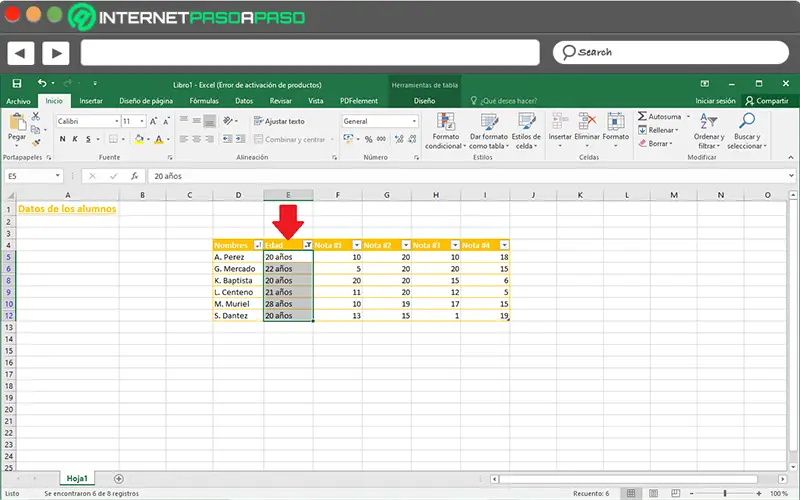Open the Archivo tab
The height and width of the screenshot is (500, 800).
point(18,101)
